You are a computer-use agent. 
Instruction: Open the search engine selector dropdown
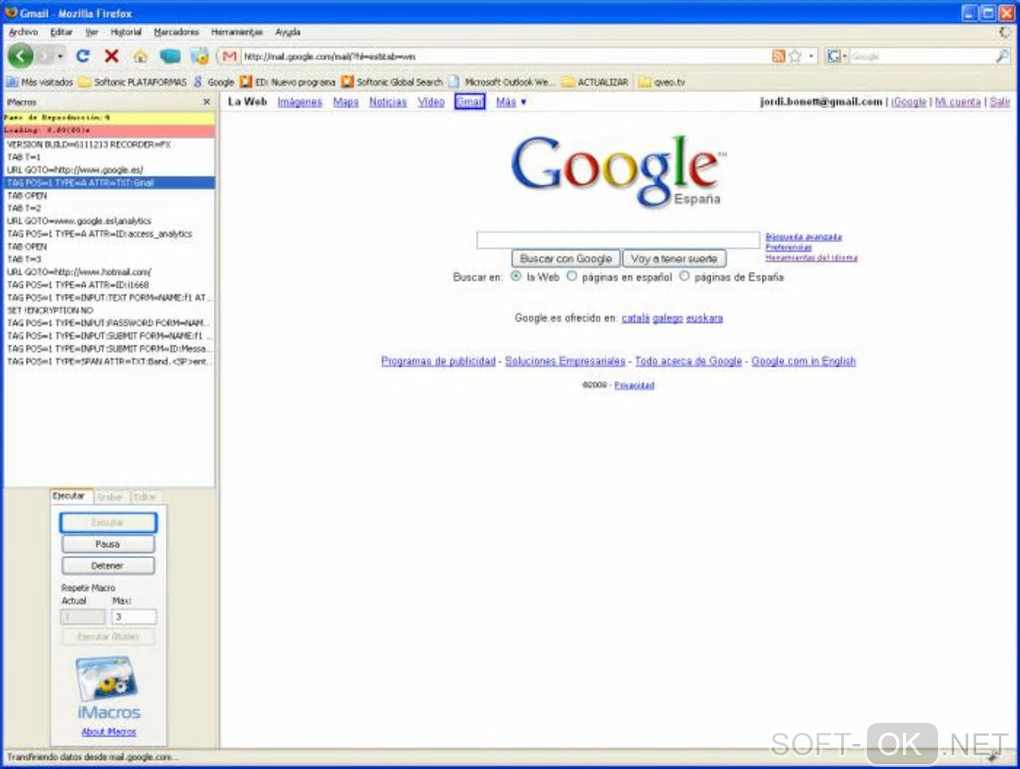pos(845,57)
